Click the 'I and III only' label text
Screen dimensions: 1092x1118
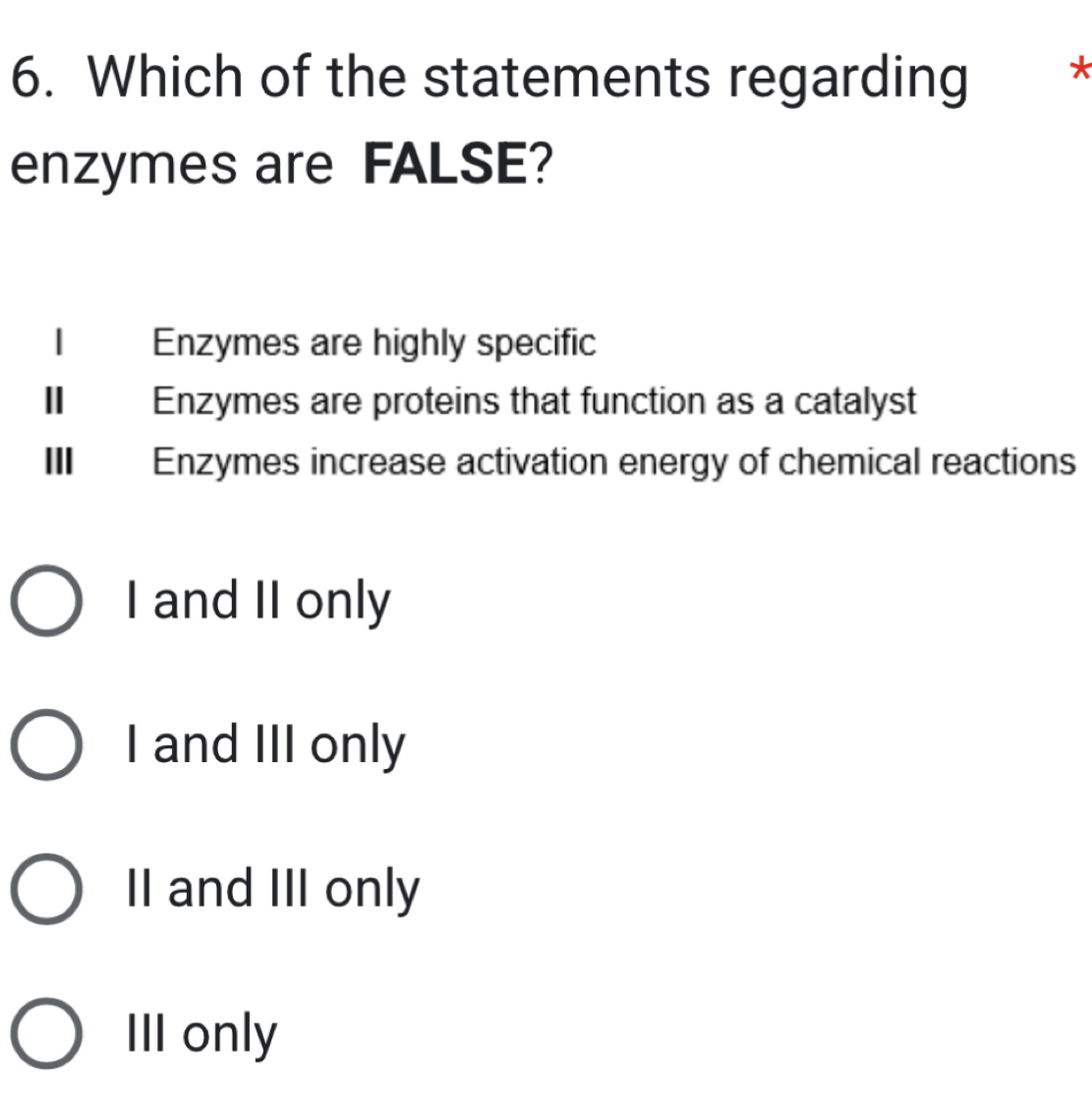(x=263, y=745)
